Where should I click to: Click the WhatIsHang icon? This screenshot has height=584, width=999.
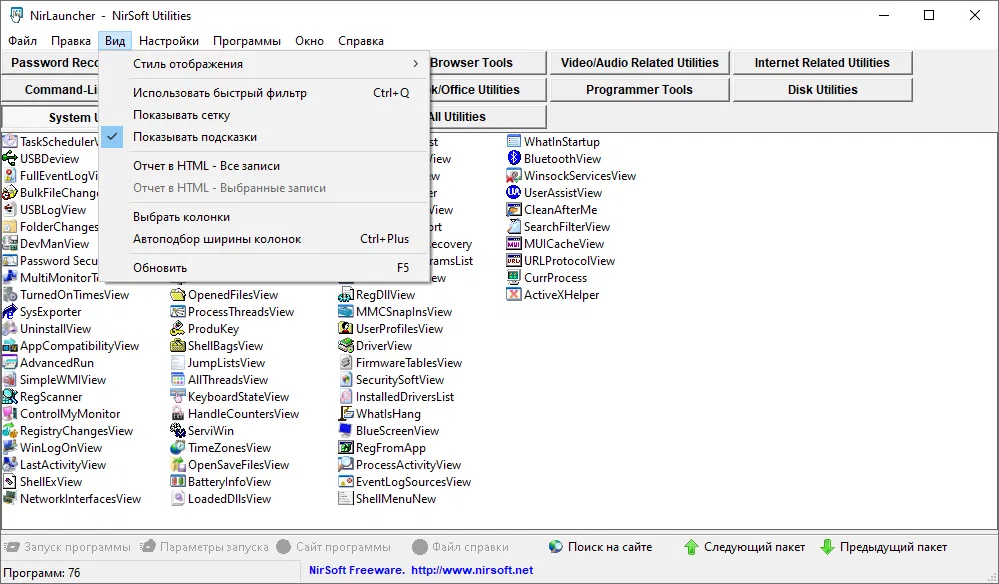coord(346,414)
